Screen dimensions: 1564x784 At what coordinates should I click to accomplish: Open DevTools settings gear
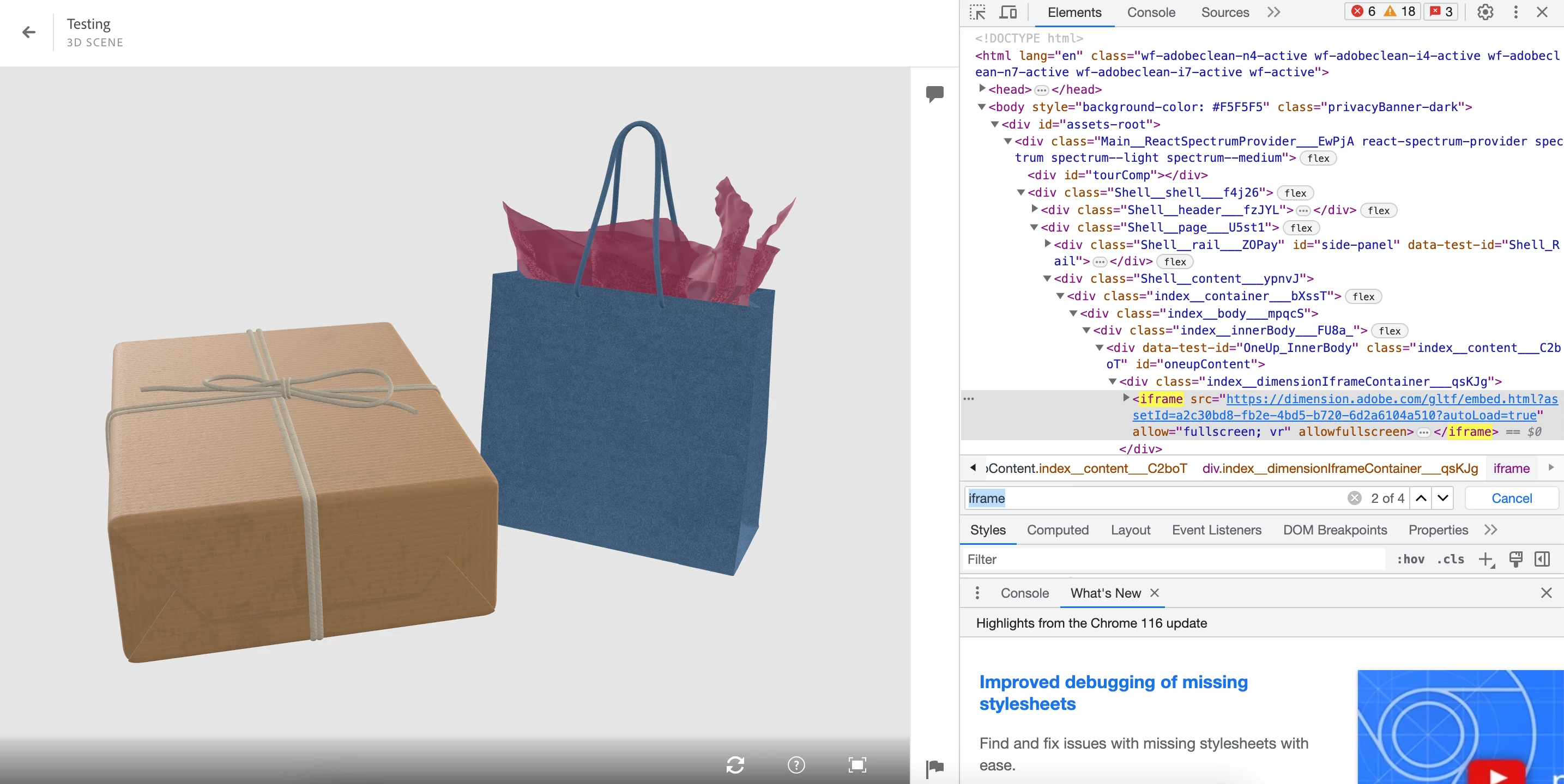(1484, 12)
